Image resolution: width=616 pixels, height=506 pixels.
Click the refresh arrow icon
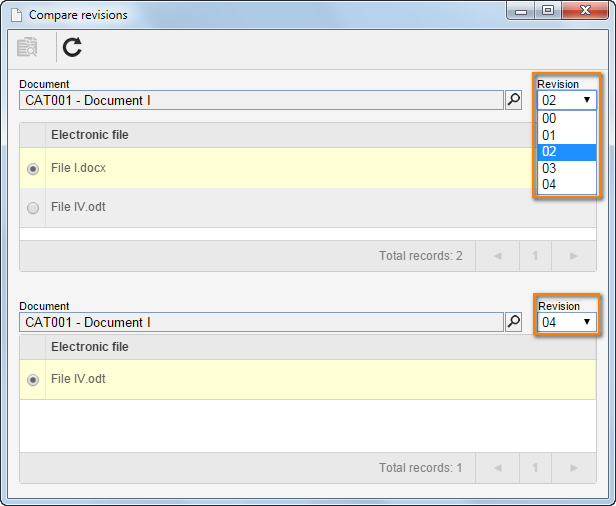pos(72,47)
